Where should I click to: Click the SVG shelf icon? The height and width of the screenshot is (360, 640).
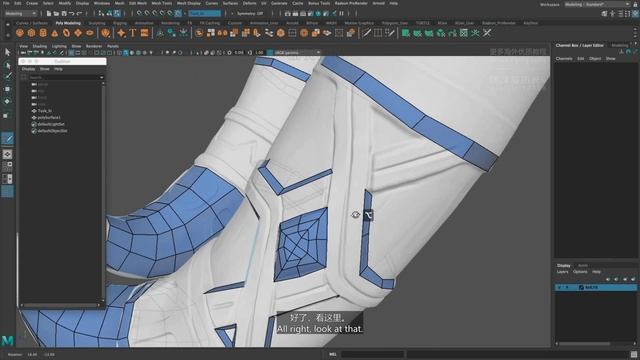[x=144, y=33]
